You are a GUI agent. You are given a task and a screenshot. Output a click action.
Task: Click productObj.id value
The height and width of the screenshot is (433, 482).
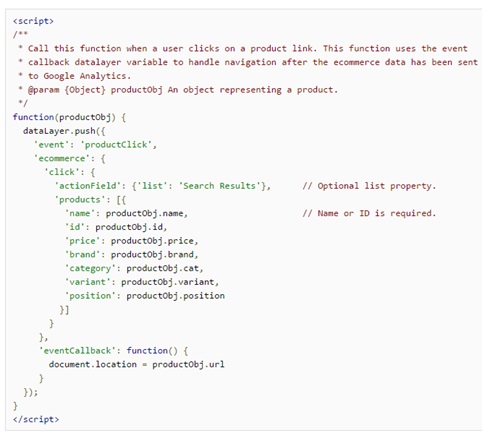pos(129,227)
